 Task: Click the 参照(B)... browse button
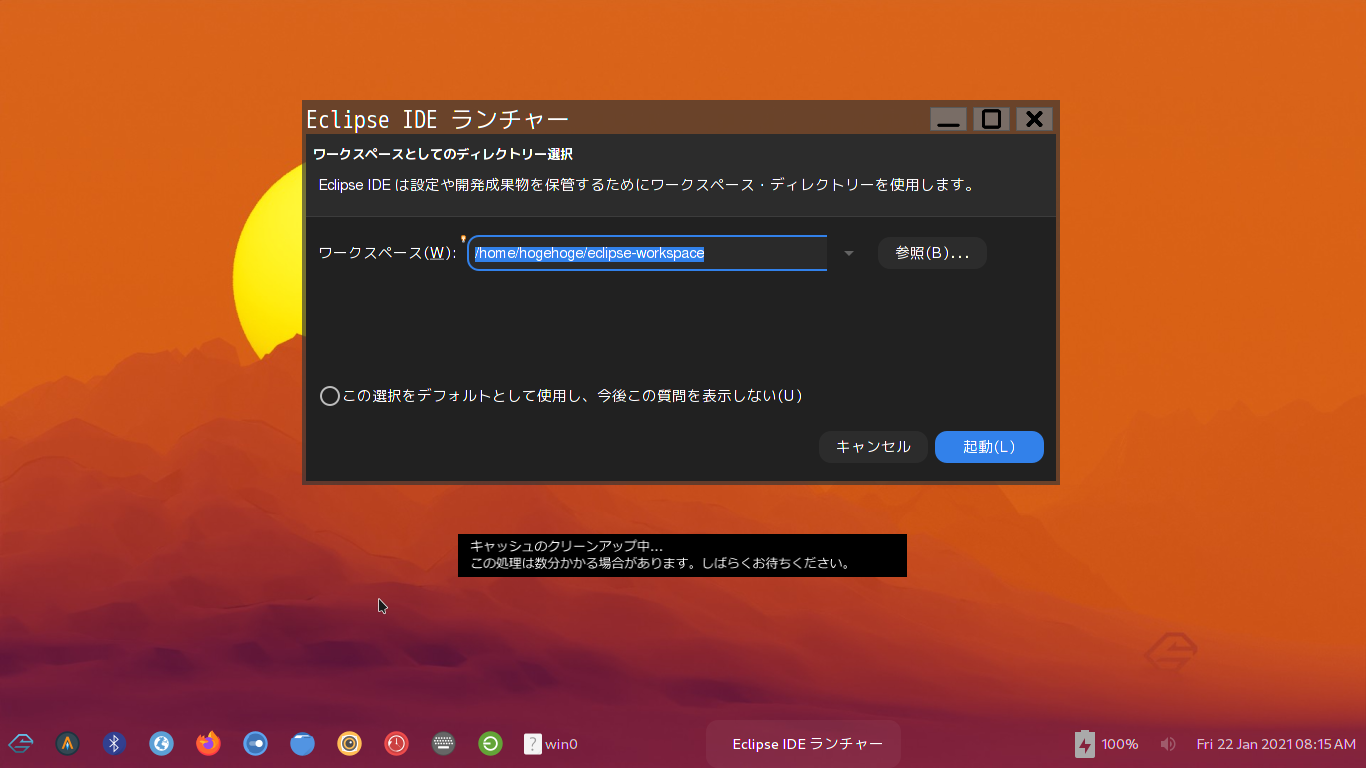(932, 253)
